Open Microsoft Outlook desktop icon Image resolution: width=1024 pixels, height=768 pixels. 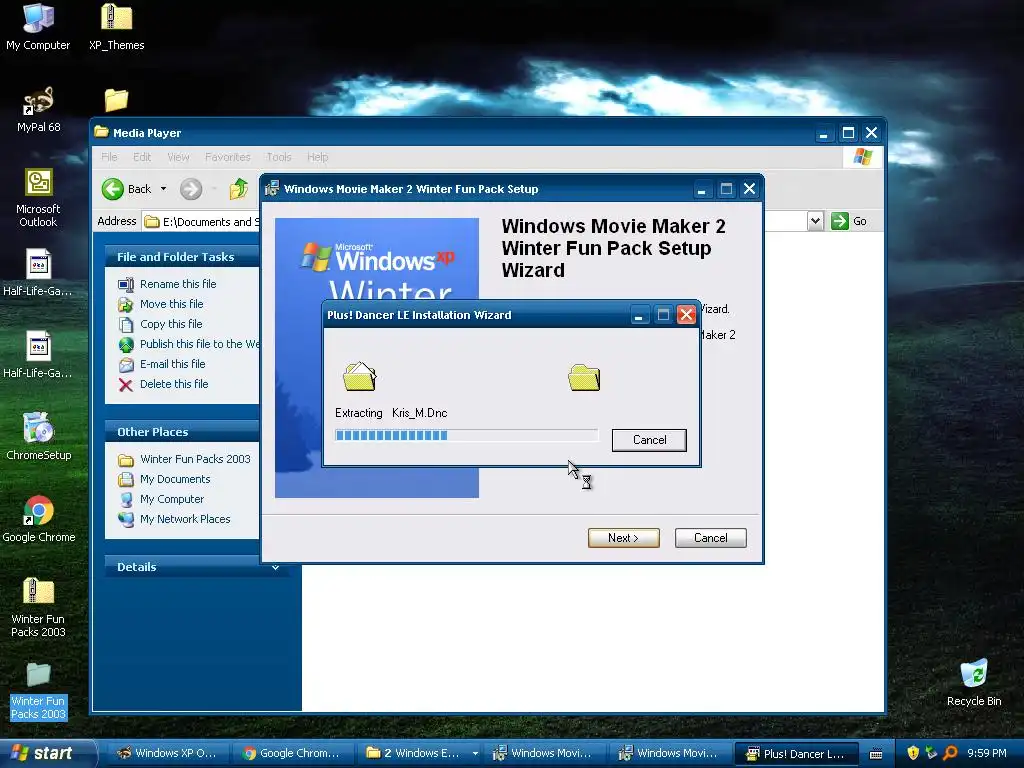point(39,197)
